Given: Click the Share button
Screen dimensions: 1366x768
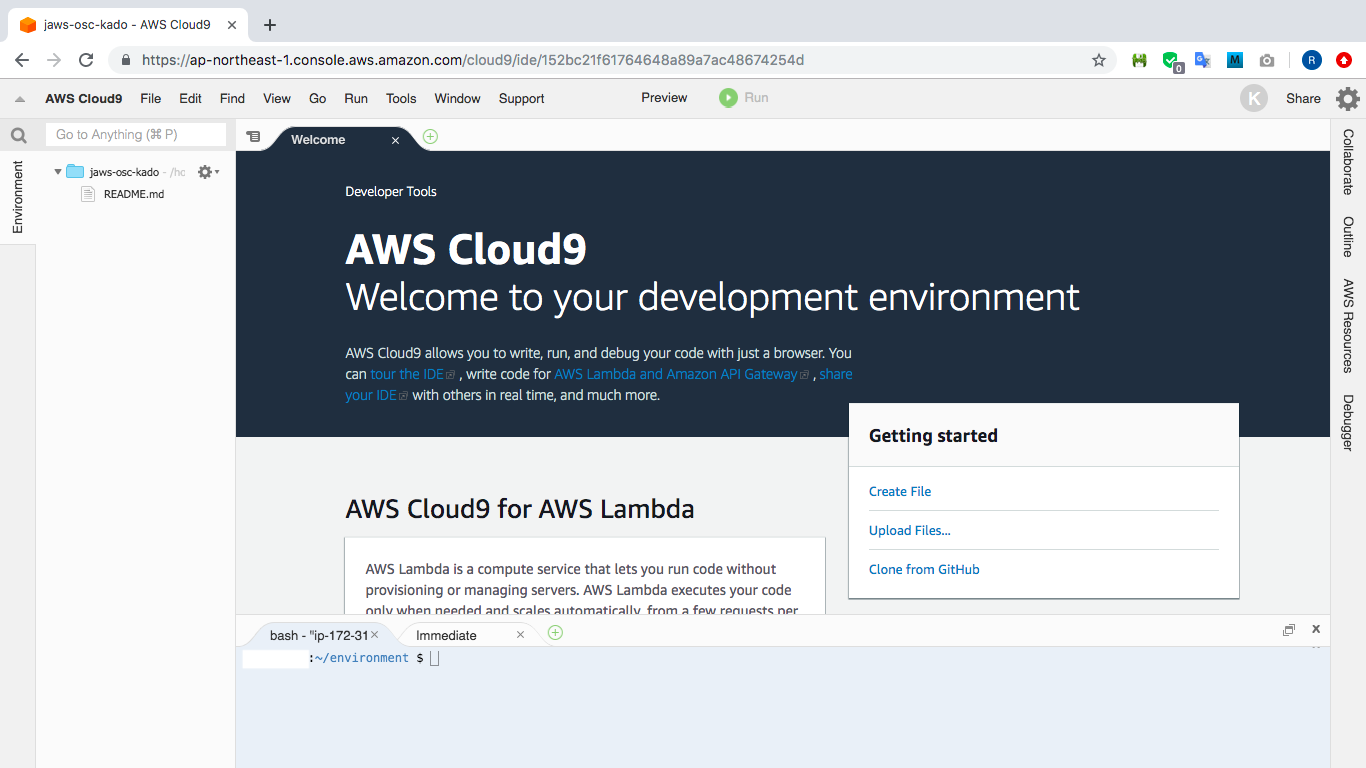Looking at the screenshot, I should (1303, 98).
